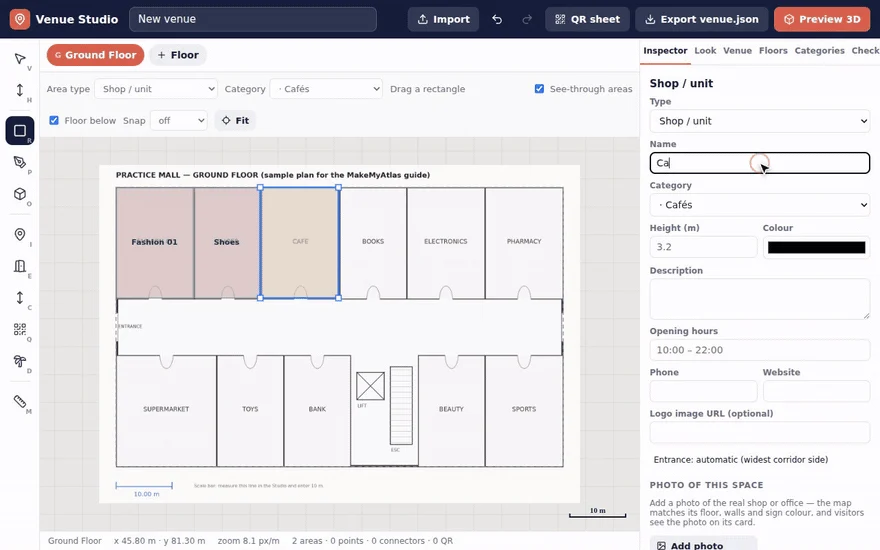Open the Snap dropdown

(x=178, y=121)
